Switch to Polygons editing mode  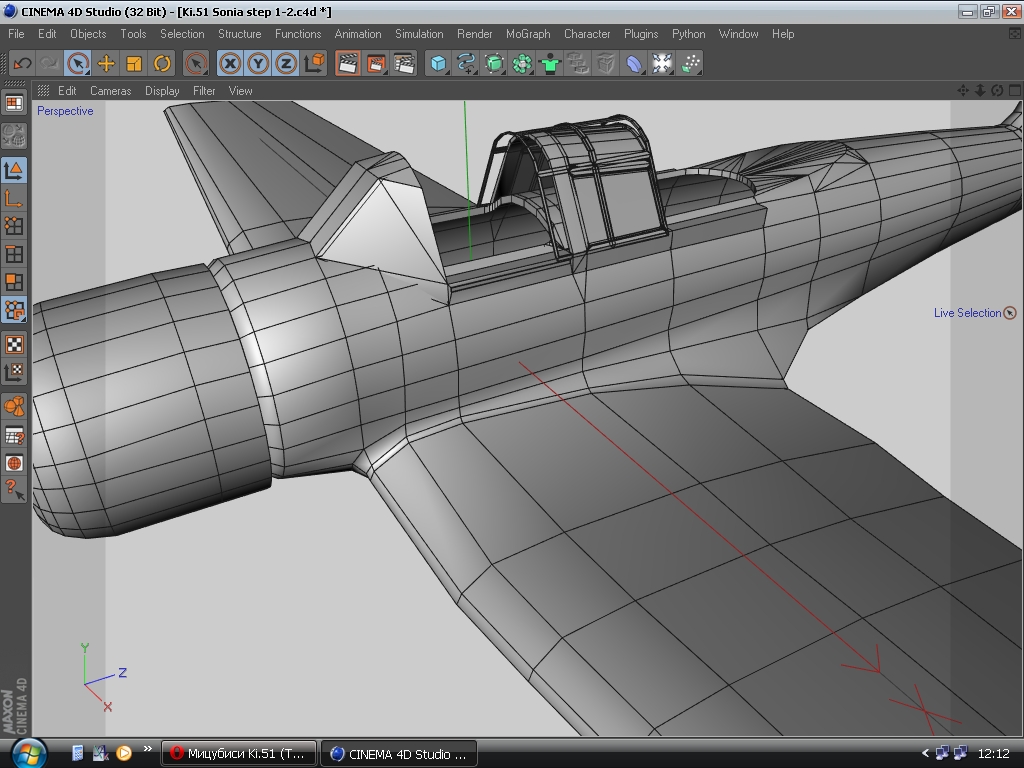pos(14,282)
